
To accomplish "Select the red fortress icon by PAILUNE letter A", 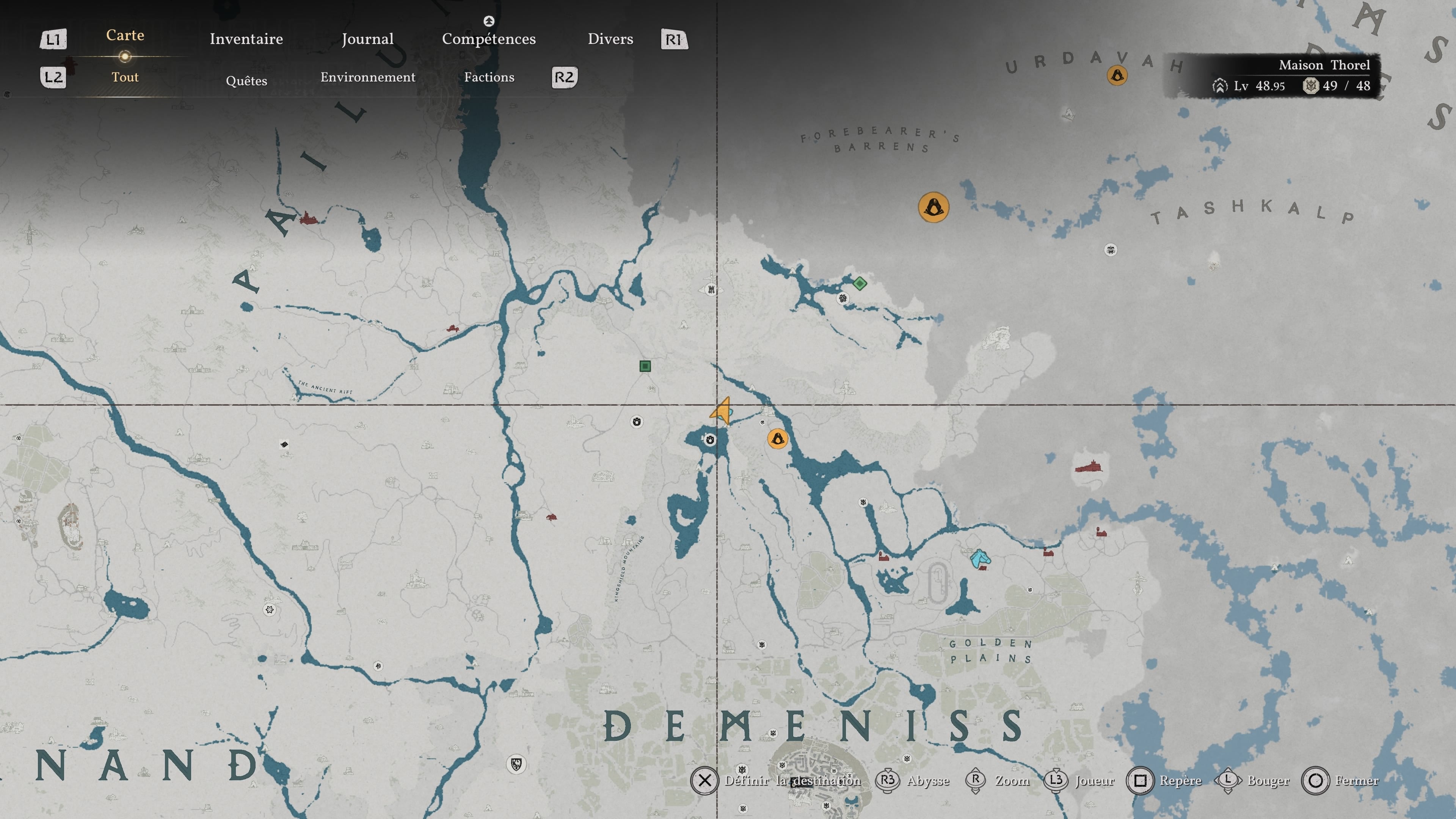I will pyautogui.click(x=308, y=218).
